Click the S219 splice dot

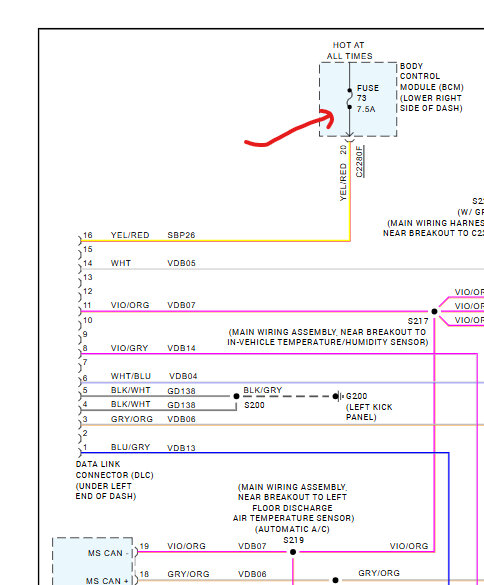293,552
